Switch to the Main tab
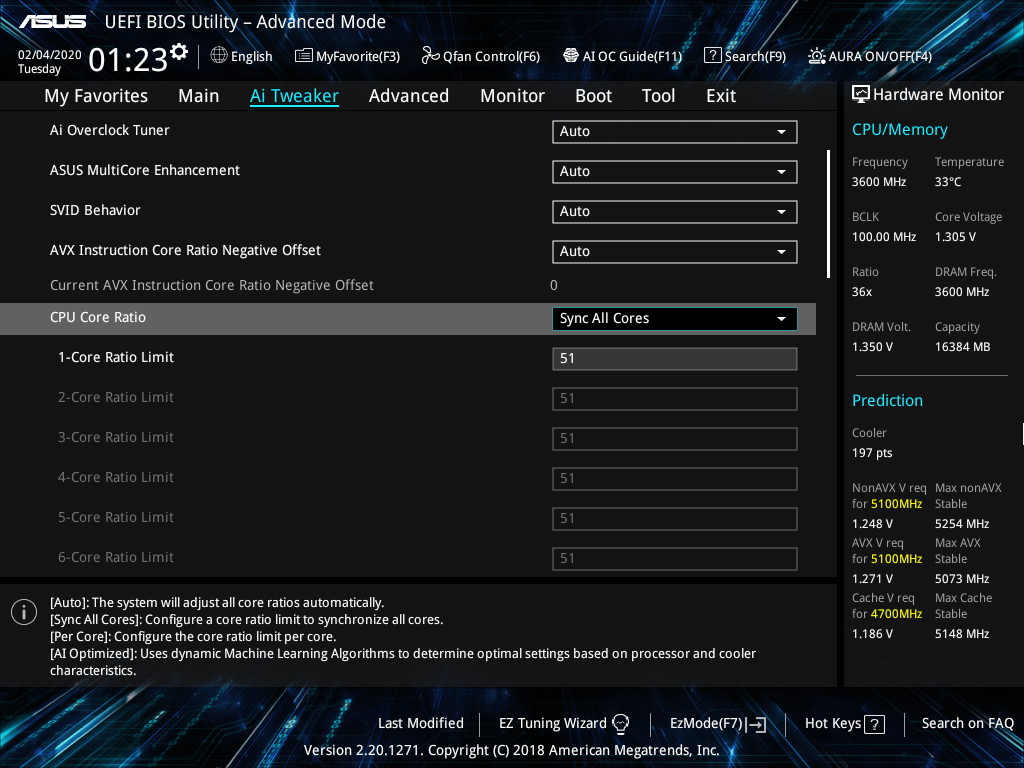The width and height of the screenshot is (1024, 768). click(x=199, y=96)
